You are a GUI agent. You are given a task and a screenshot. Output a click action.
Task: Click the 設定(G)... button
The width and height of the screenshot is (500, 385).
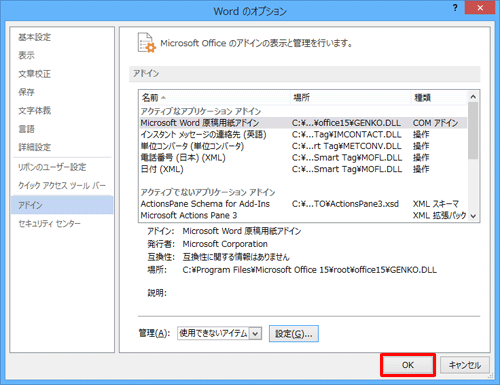pyautogui.click(x=294, y=334)
